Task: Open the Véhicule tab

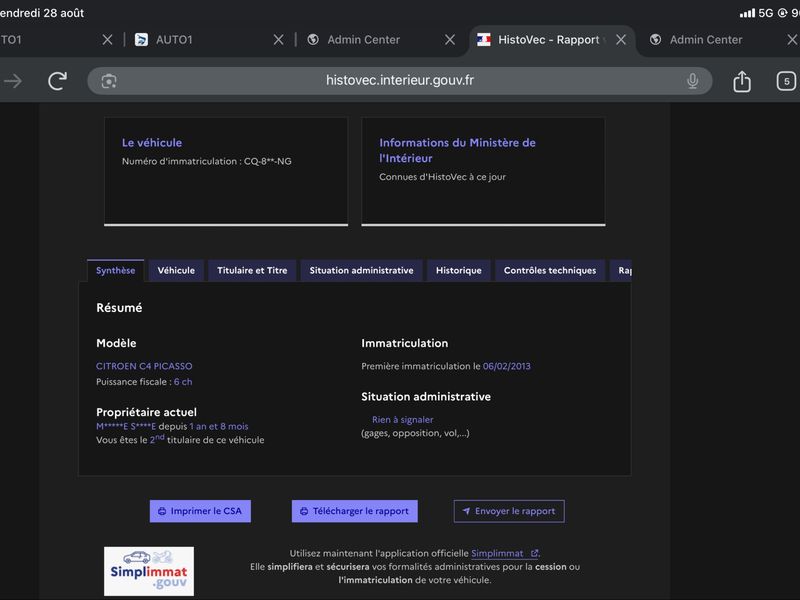Action: 176,270
